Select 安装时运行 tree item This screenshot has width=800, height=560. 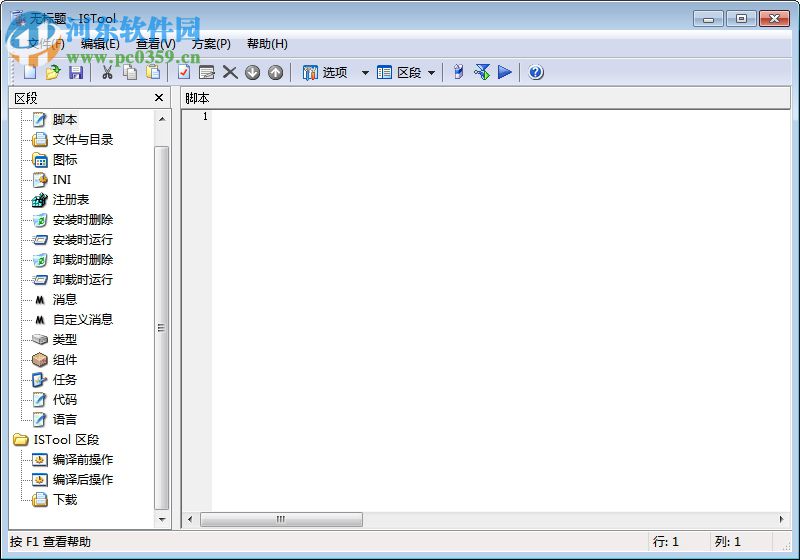(x=83, y=239)
